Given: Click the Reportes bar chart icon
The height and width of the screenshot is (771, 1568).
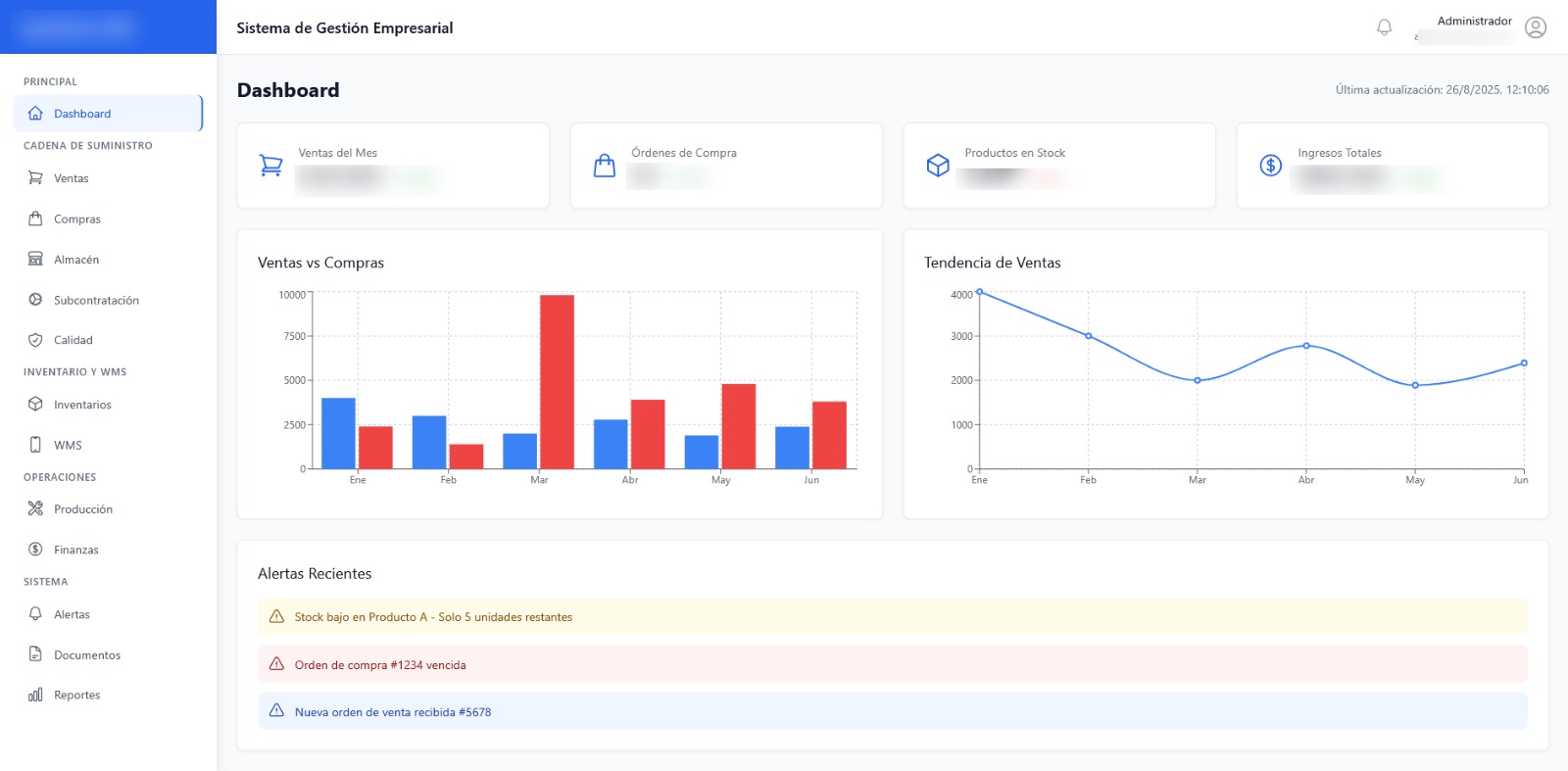Looking at the screenshot, I should click(35, 695).
